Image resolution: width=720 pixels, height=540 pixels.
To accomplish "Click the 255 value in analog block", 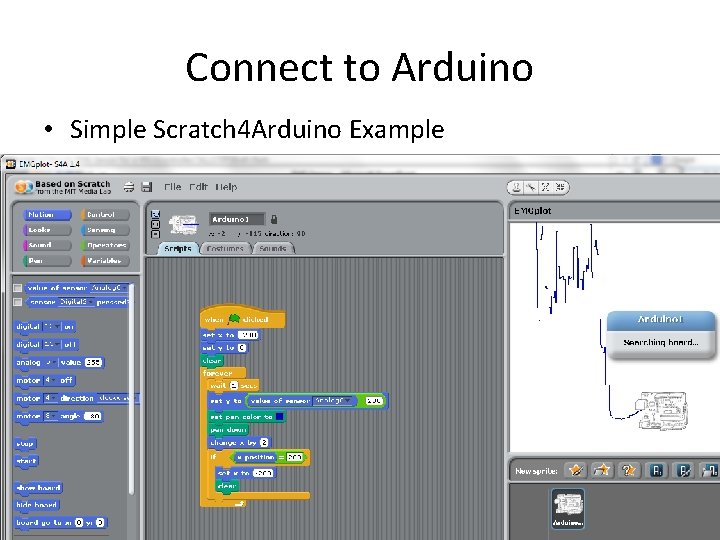I will tap(93, 362).
